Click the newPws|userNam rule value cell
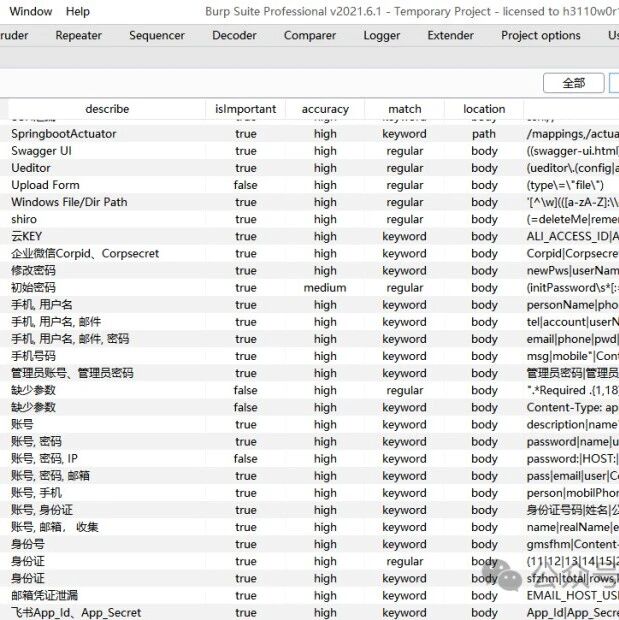619x620 pixels. (x=572, y=270)
